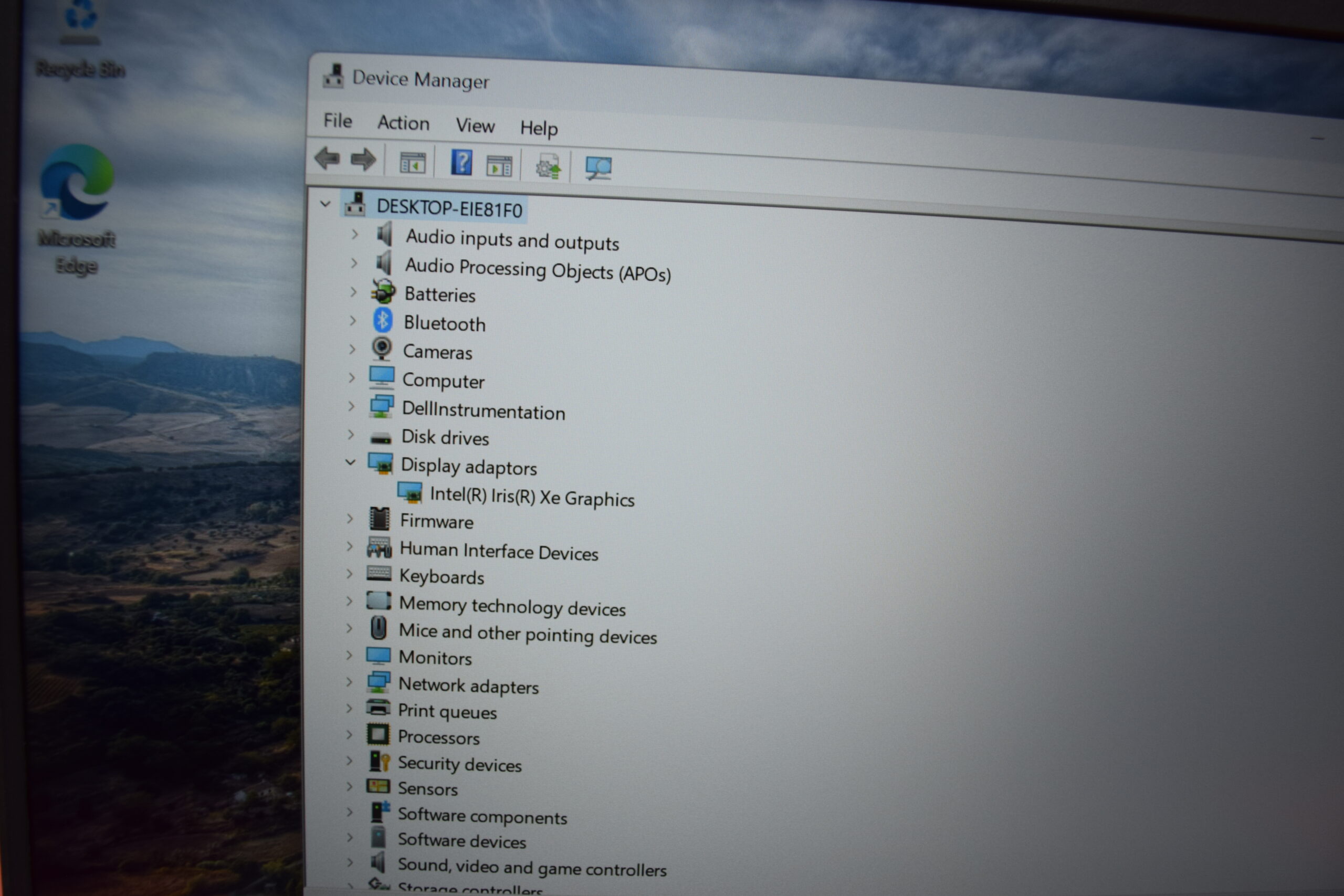Viewport: 1344px width, 896px height.
Task: Open the Action menu
Action: pyautogui.click(x=403, y=123)
